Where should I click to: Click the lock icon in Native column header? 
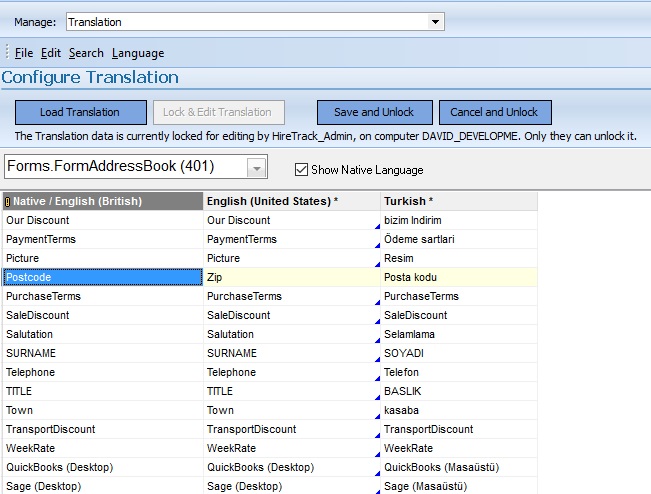click(8, 202)
